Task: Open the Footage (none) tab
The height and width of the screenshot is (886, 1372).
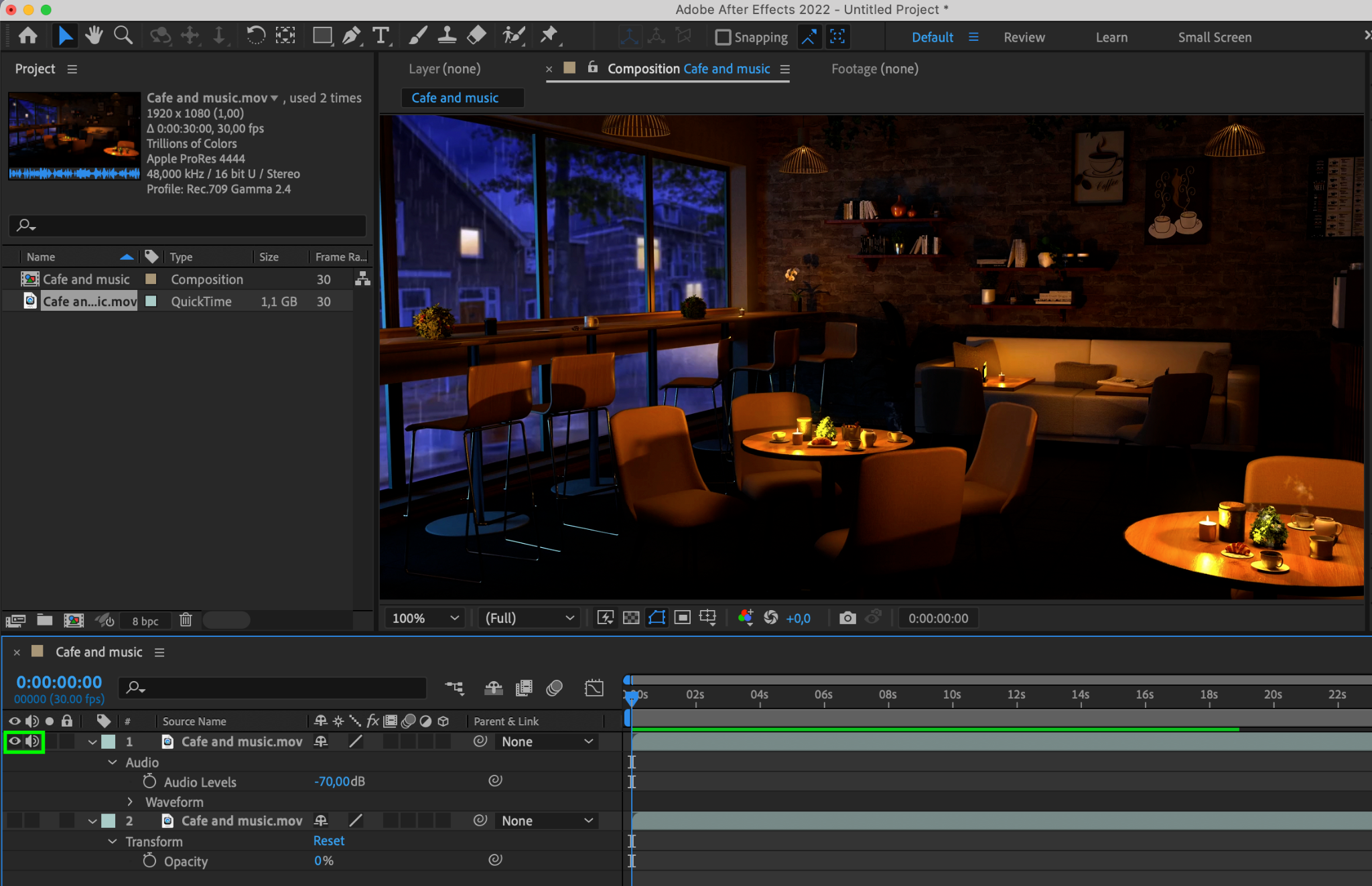Action: click(874, 69)
